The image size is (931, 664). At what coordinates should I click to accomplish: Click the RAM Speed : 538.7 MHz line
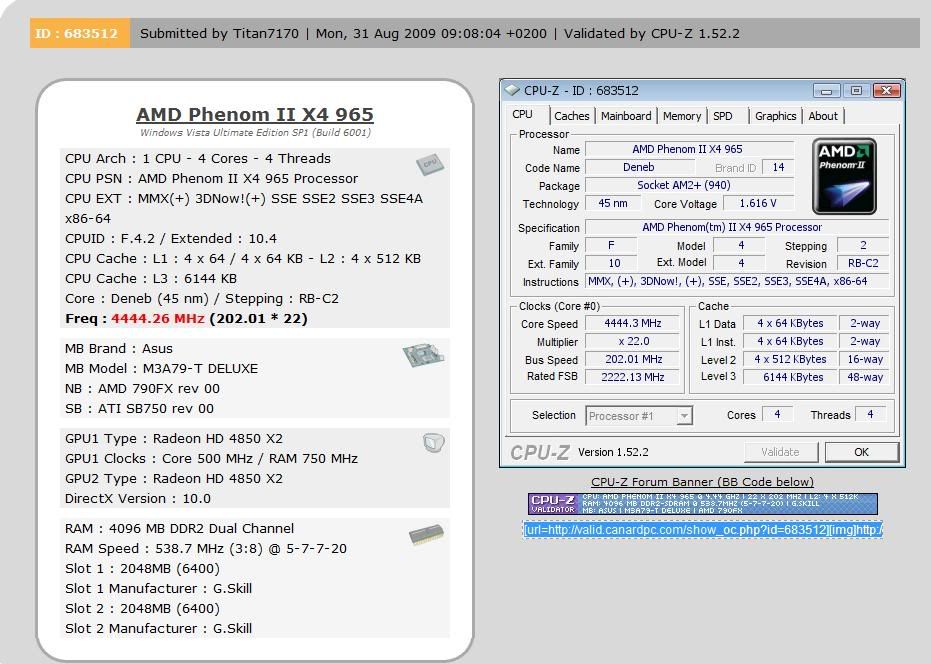[205, 548]
